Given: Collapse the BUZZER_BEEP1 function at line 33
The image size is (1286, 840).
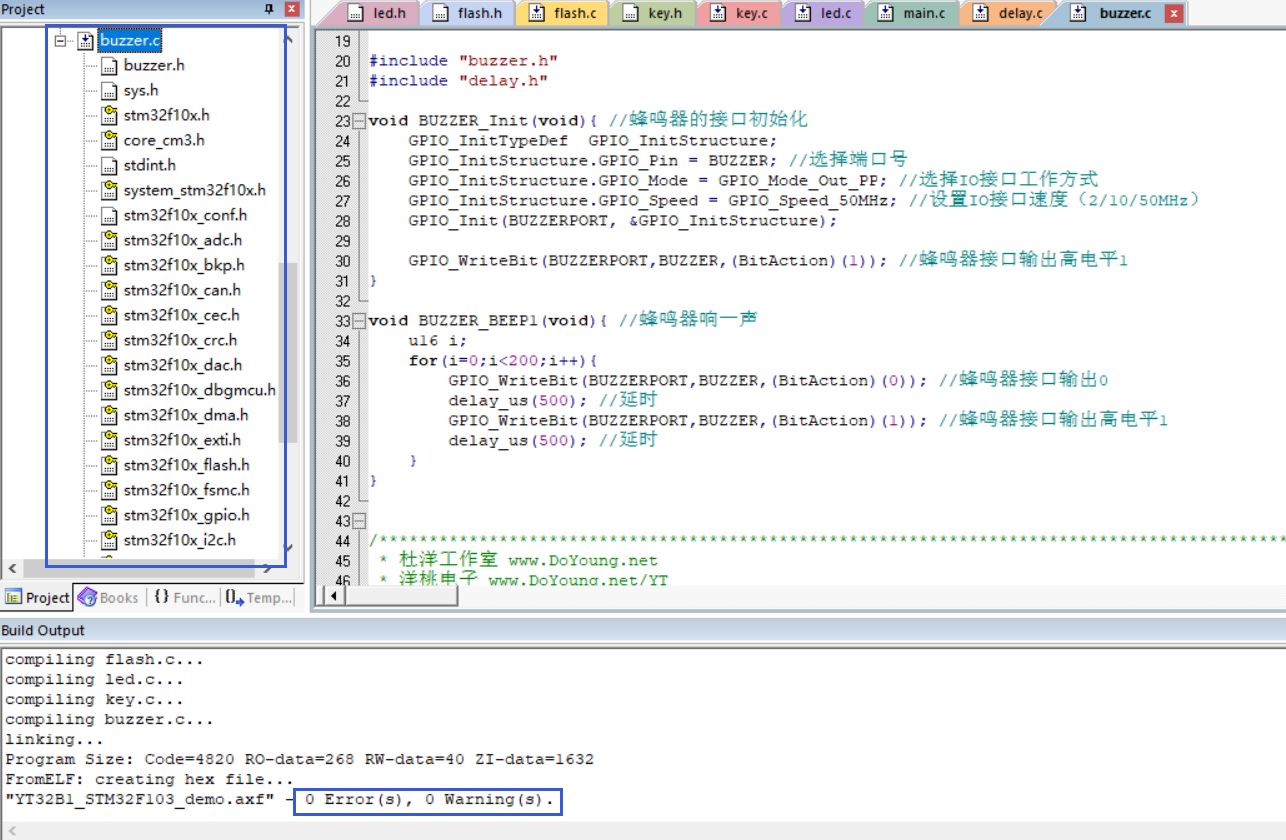Looking at the screenshot, I should pos(360,321).
